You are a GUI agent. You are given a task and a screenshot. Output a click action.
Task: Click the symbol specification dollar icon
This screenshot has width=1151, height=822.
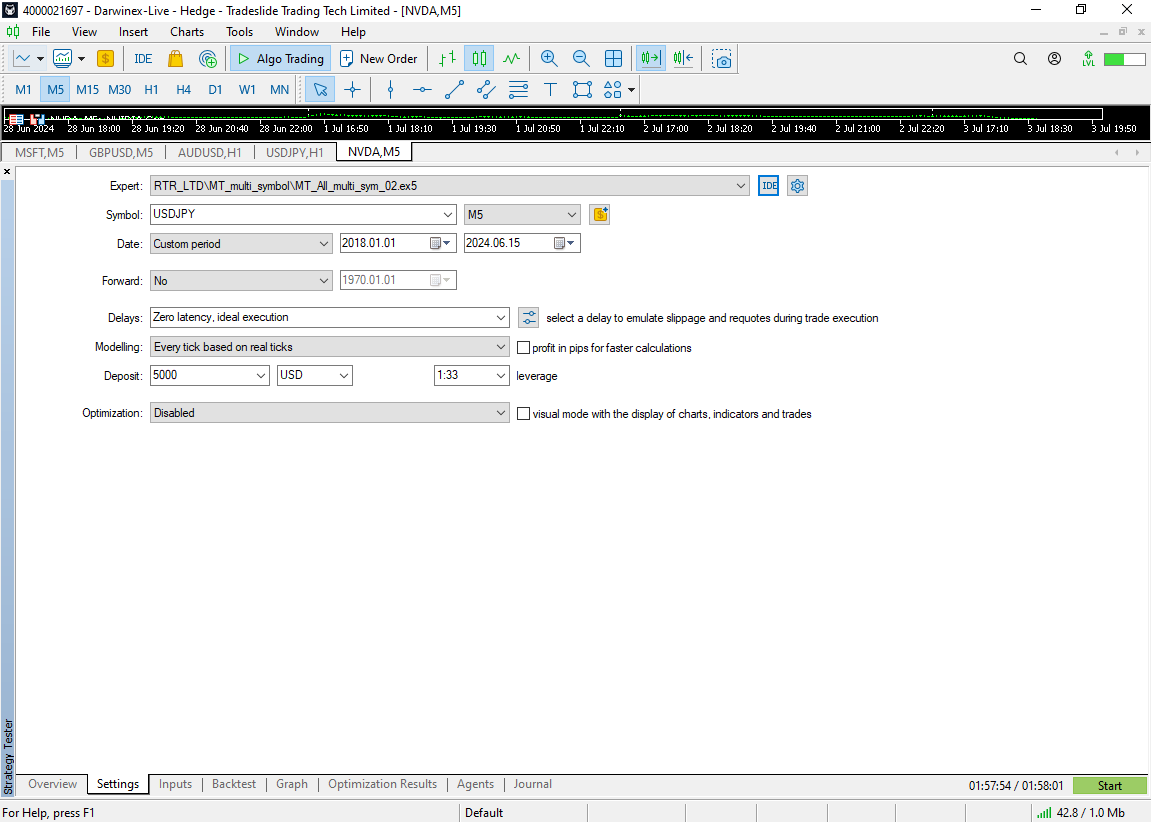599,215
